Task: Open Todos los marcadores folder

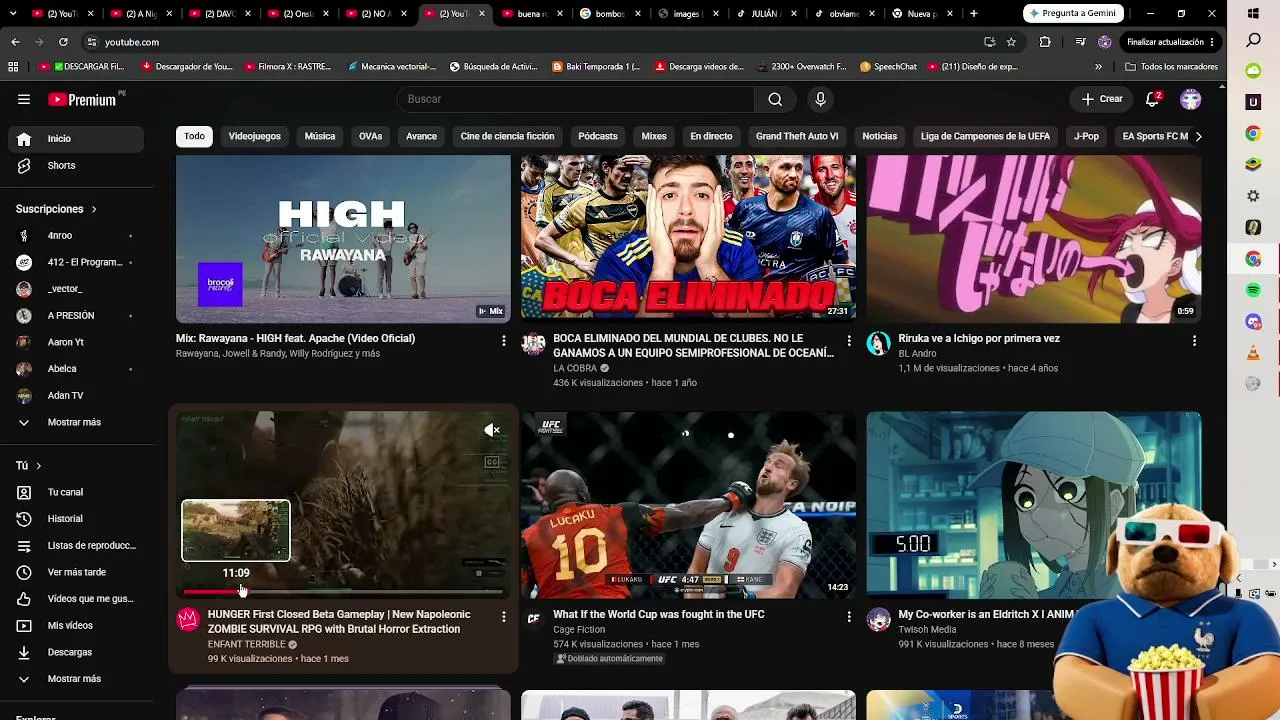Action: pos(1171,67)
